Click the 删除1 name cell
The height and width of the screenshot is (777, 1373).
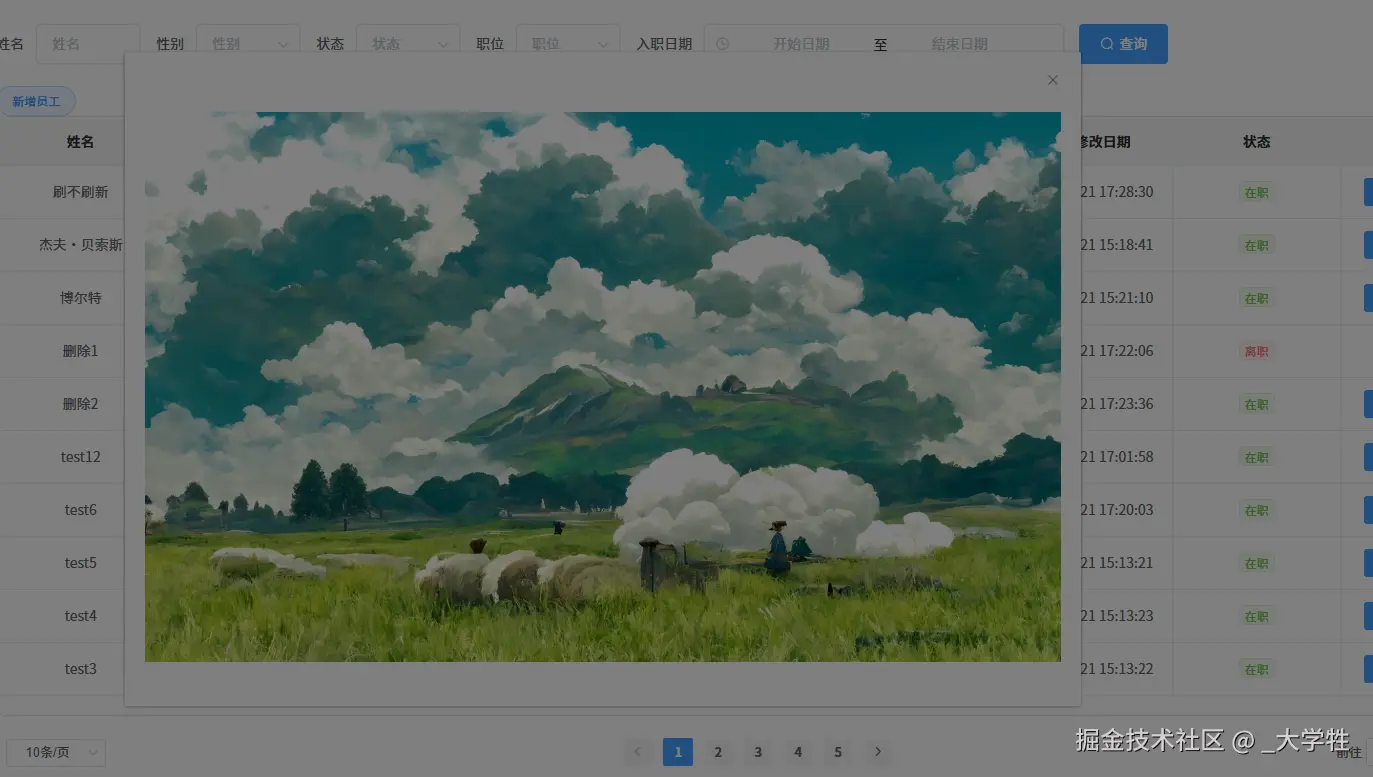tap(81, 351)
